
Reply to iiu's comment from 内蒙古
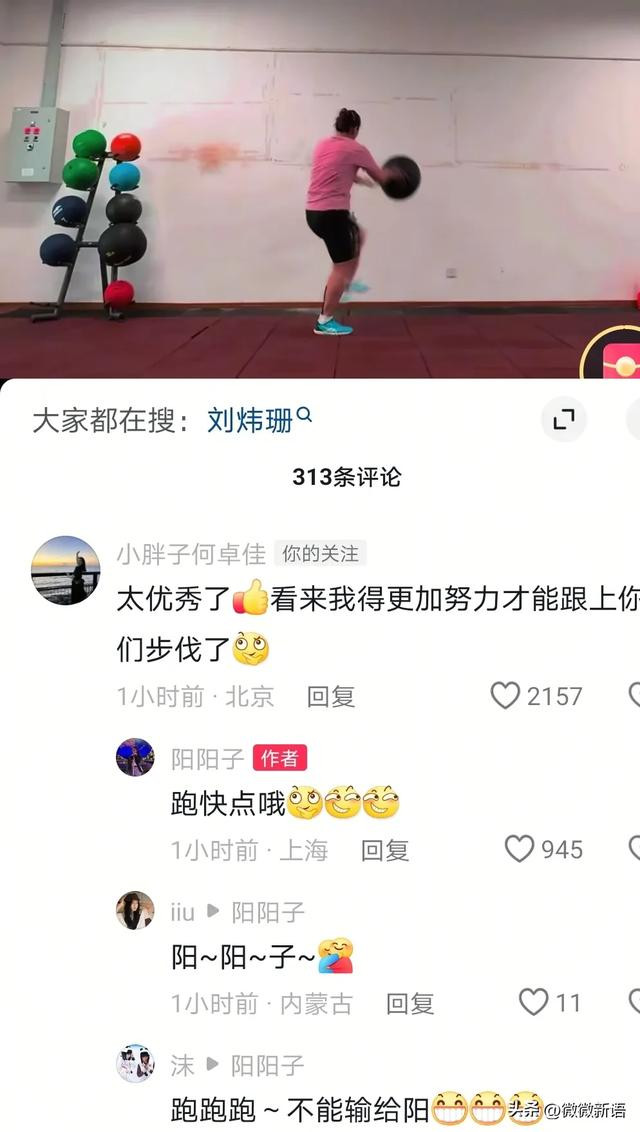point(410,1003)
